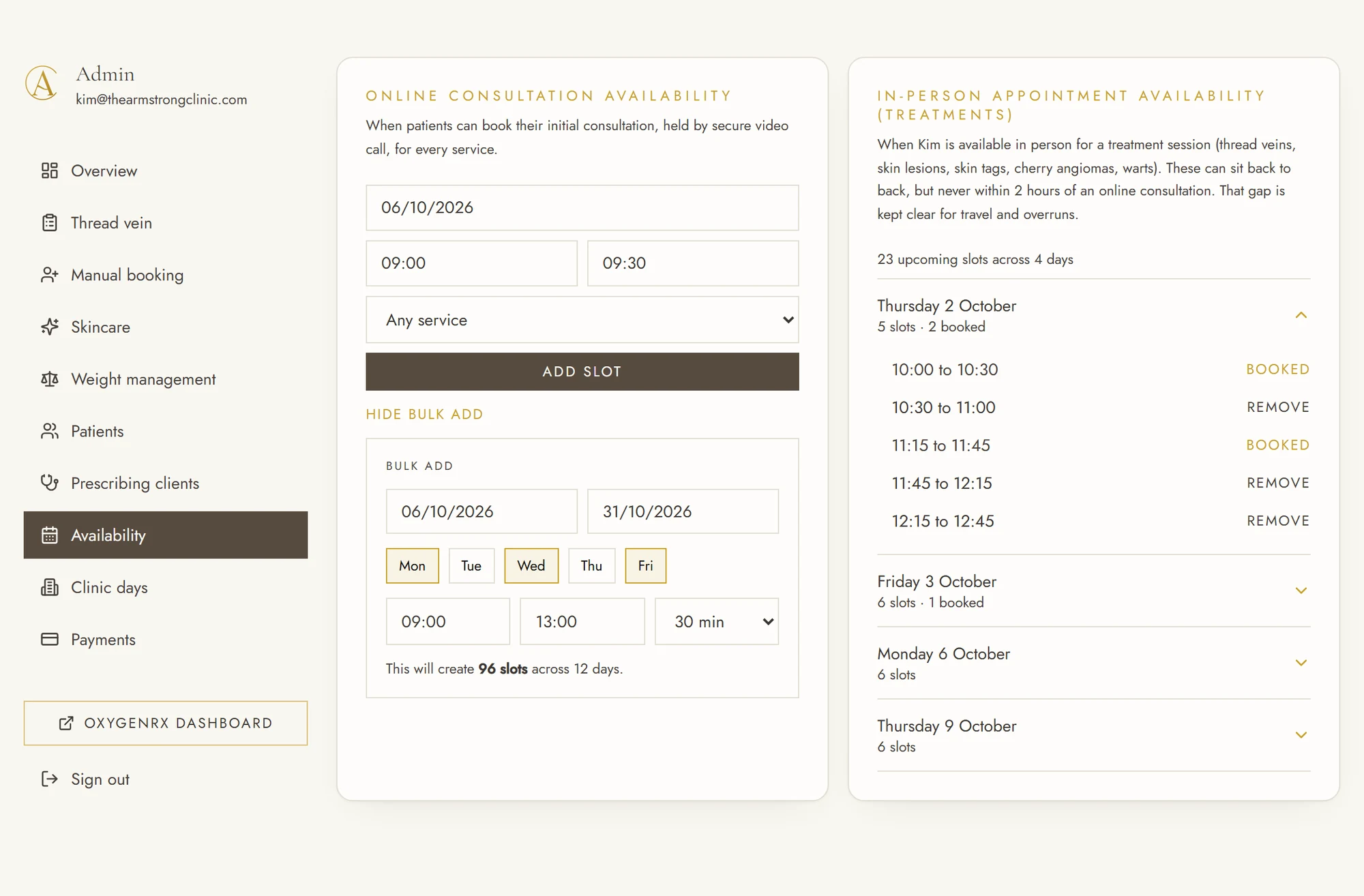Expand the Monday 6 October slots
This screenshot has width=1364, height=896.
point(1301,663)
